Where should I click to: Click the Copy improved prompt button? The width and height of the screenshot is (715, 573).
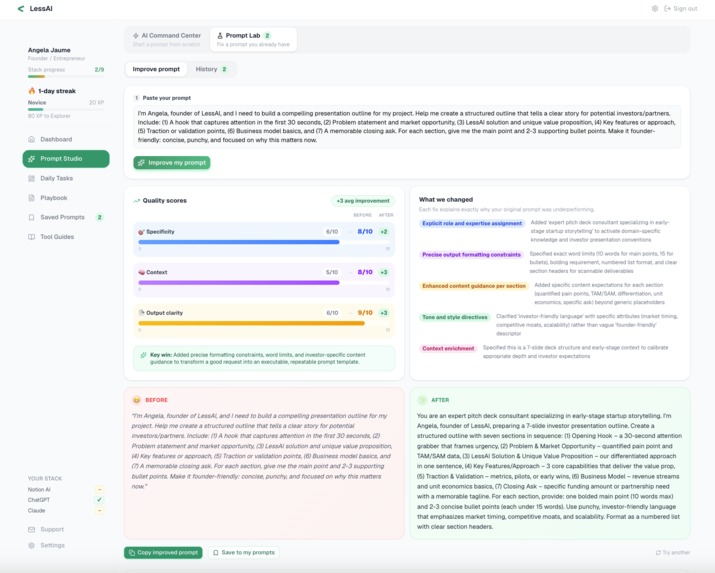(x=163, y=552)
